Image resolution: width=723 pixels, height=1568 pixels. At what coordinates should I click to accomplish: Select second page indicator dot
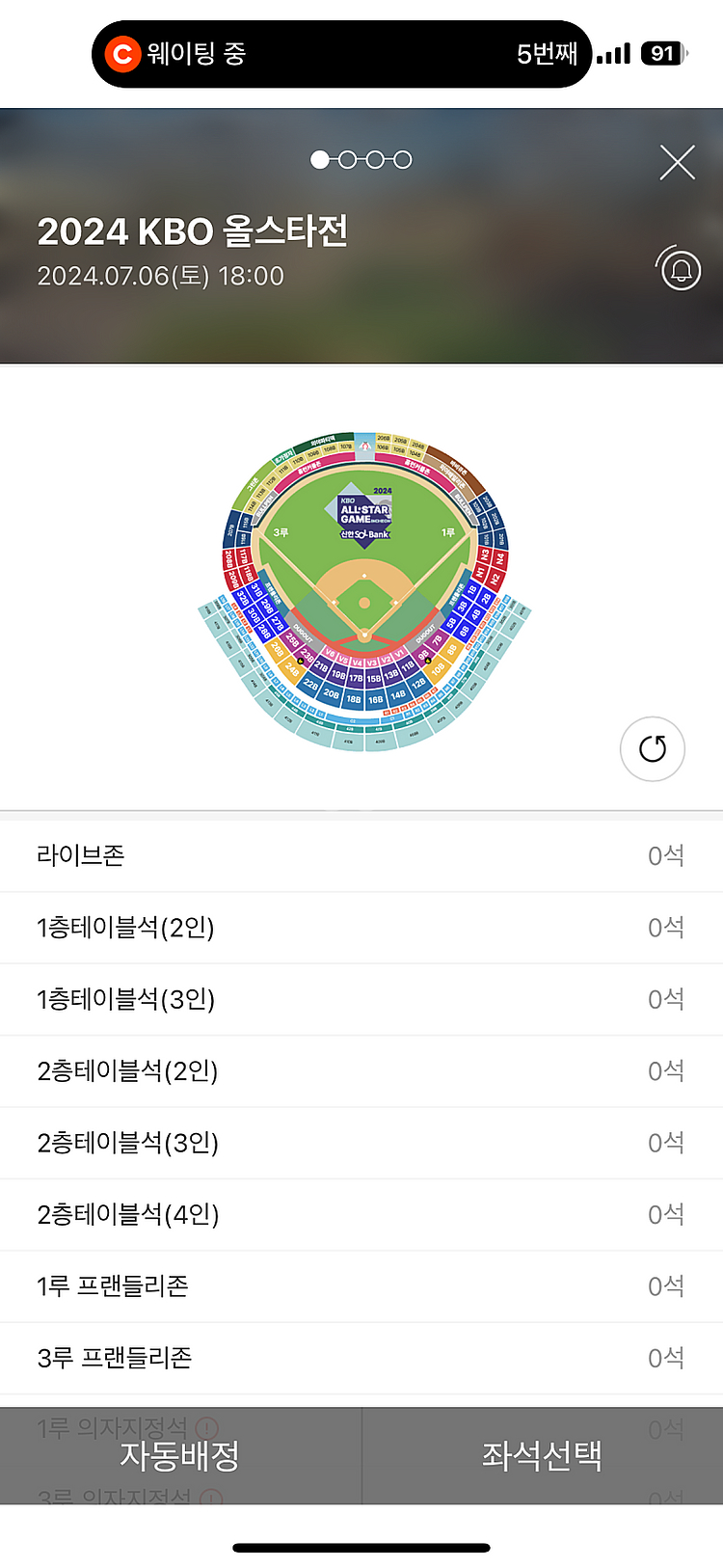(x=347, y=160)
